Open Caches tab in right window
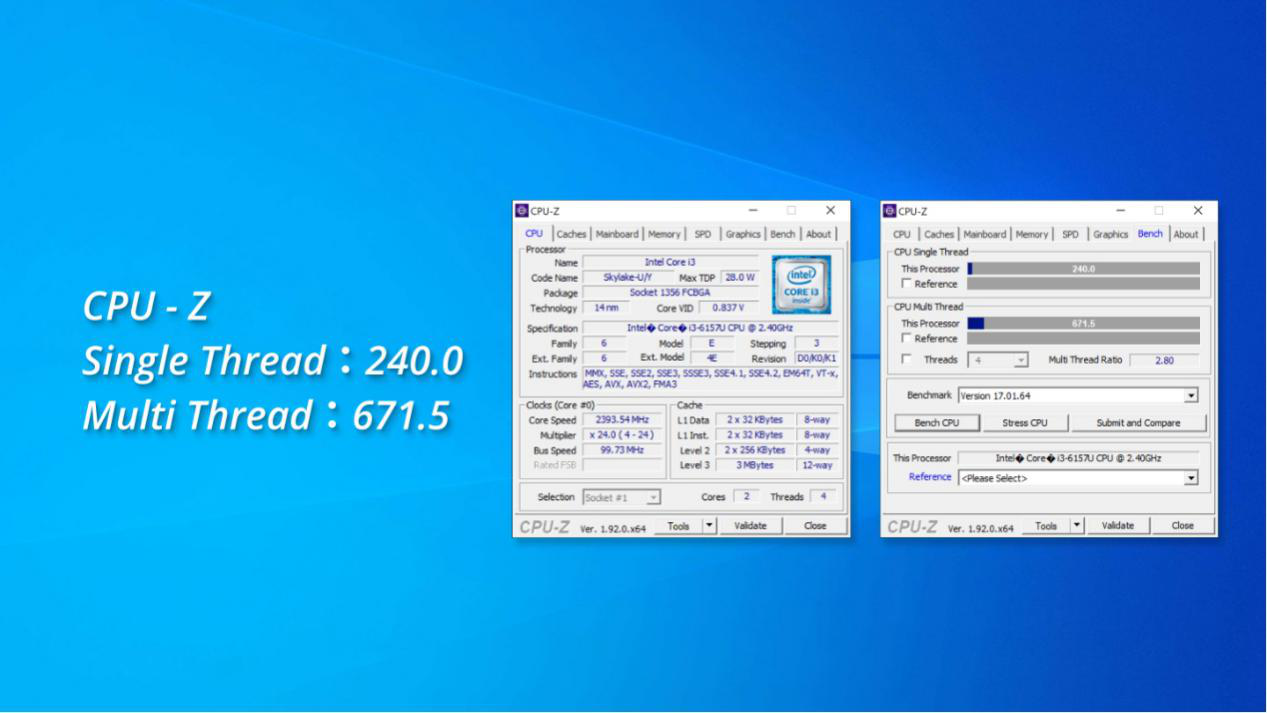The width and height of the screenshot is (1267, 713). point(939,234)
